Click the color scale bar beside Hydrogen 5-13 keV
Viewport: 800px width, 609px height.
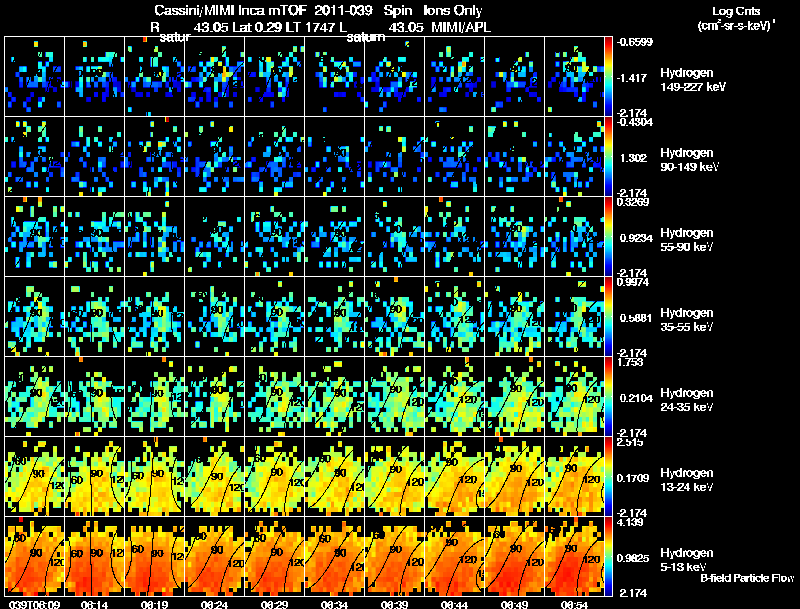608,556
